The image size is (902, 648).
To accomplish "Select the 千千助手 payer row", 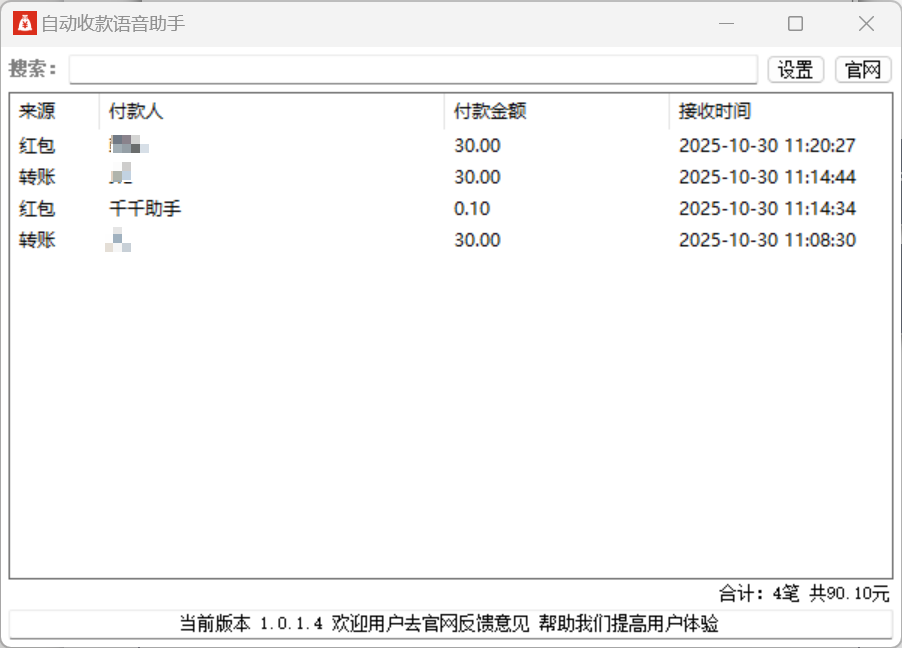I will tap(450, 208).
